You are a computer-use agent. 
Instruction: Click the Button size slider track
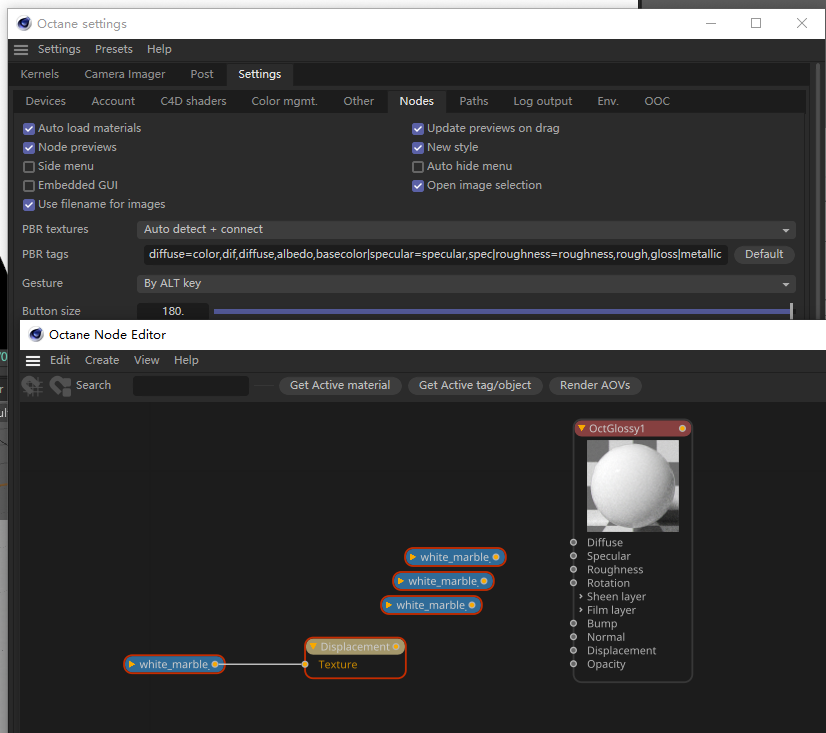pos(503,311)
